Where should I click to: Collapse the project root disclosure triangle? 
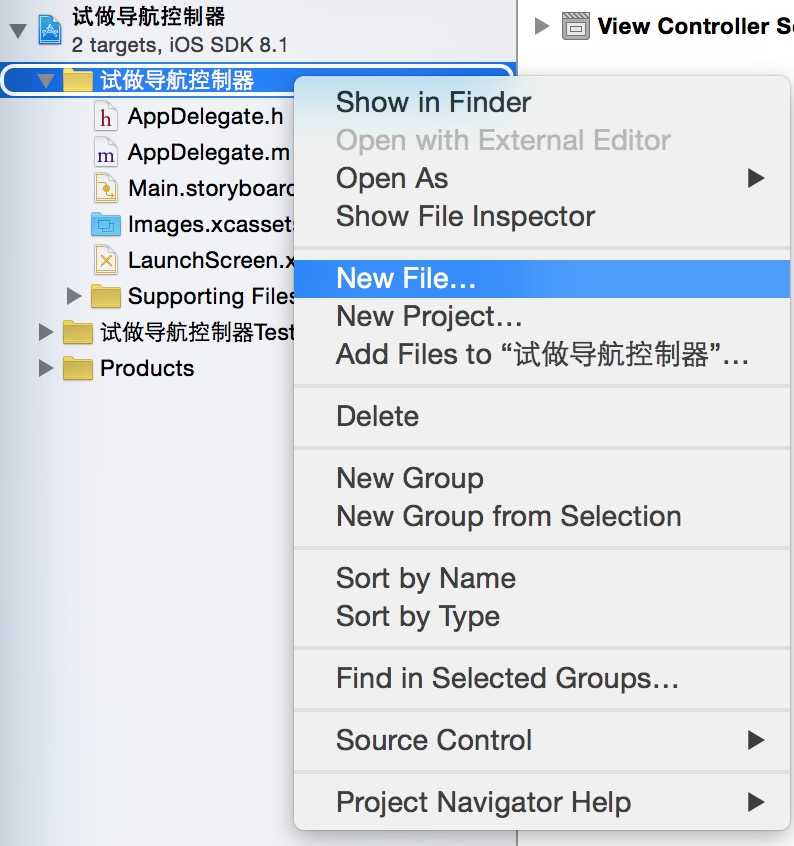pyautogui.click(x=17, y=29)
